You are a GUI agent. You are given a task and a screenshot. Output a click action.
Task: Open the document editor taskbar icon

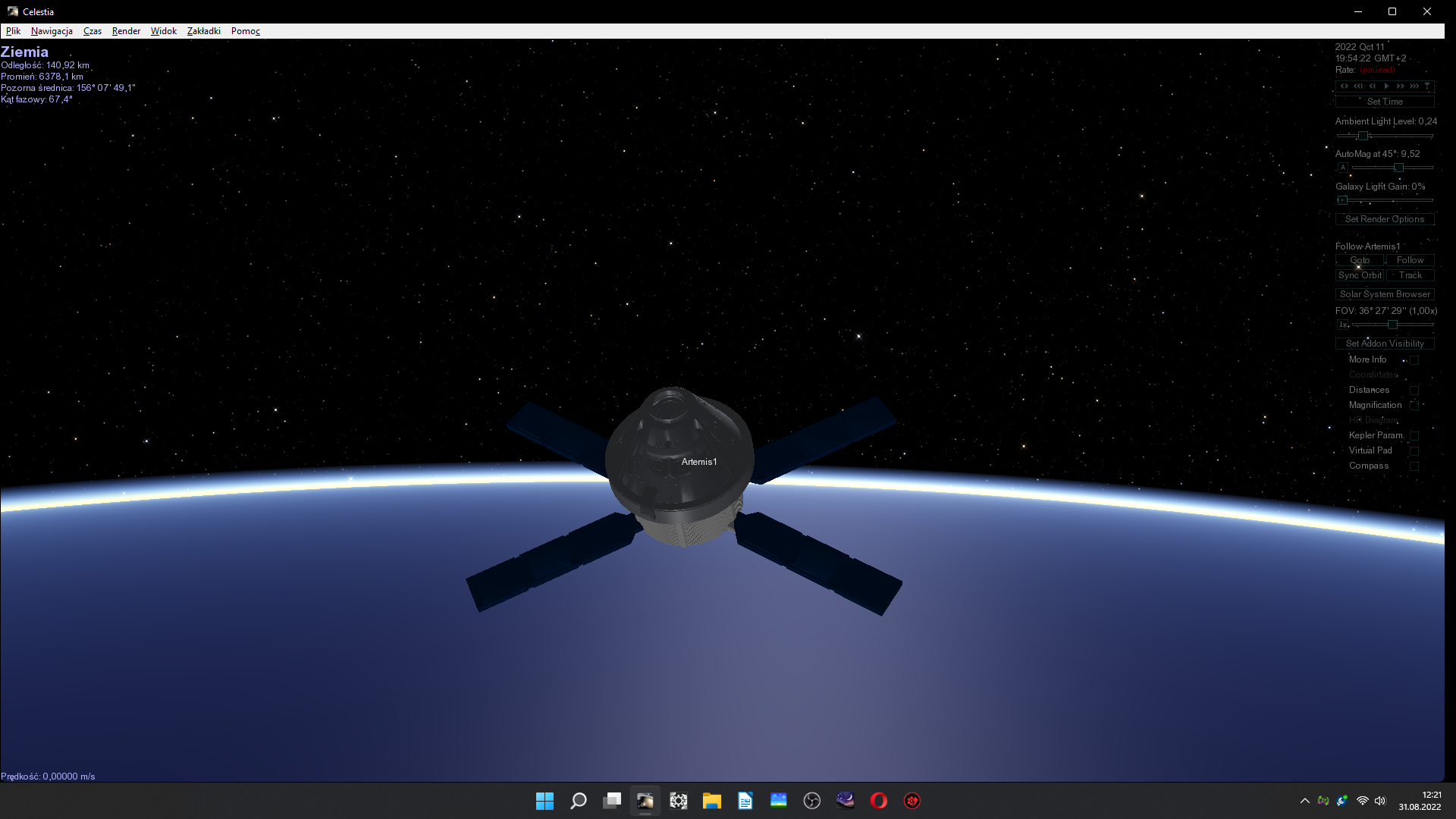[745, 801]
